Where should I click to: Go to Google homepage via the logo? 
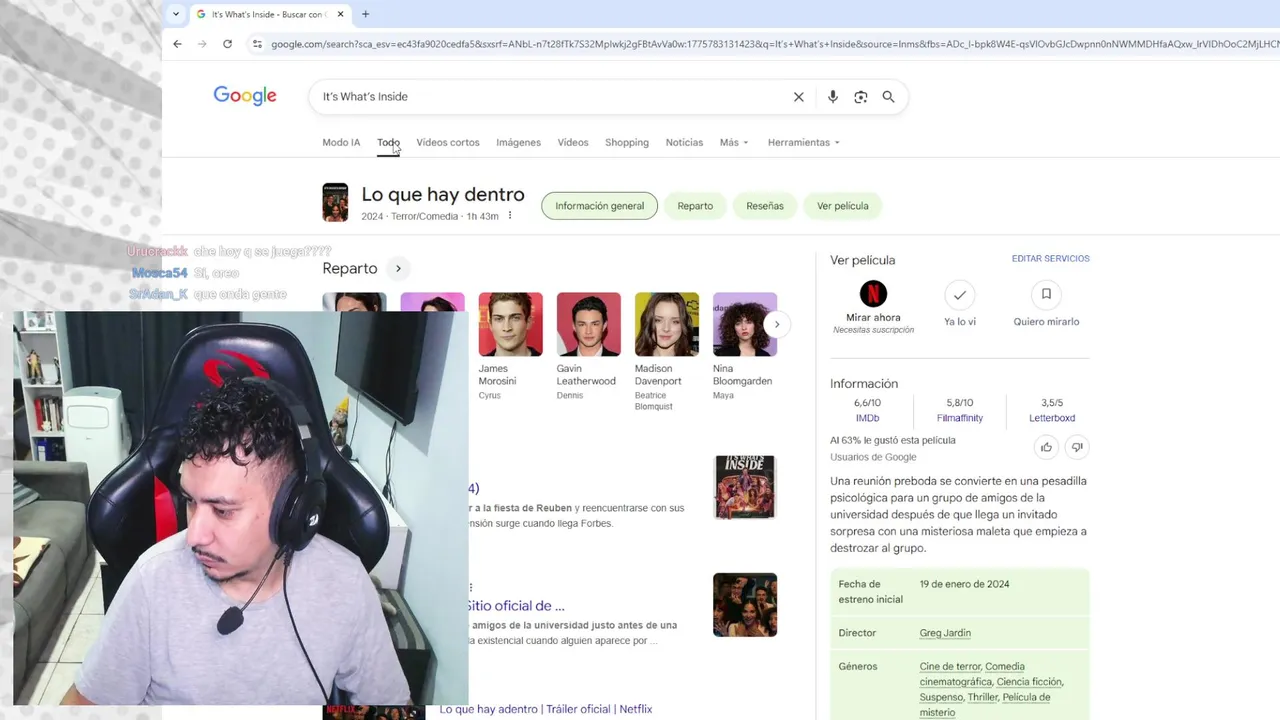[x=245, y=96]
